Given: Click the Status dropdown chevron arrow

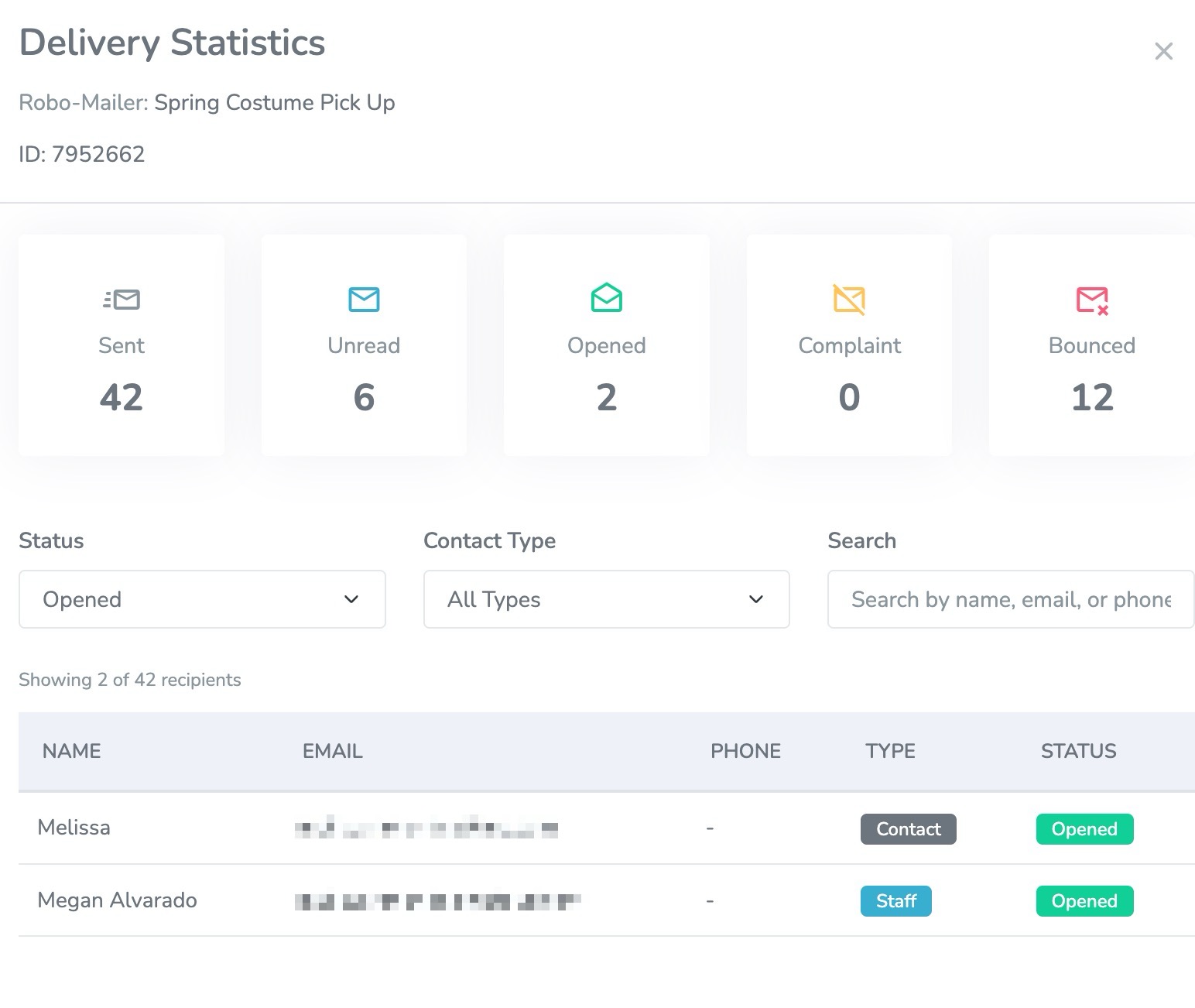Looking at the screenshot, I should 351,599.
